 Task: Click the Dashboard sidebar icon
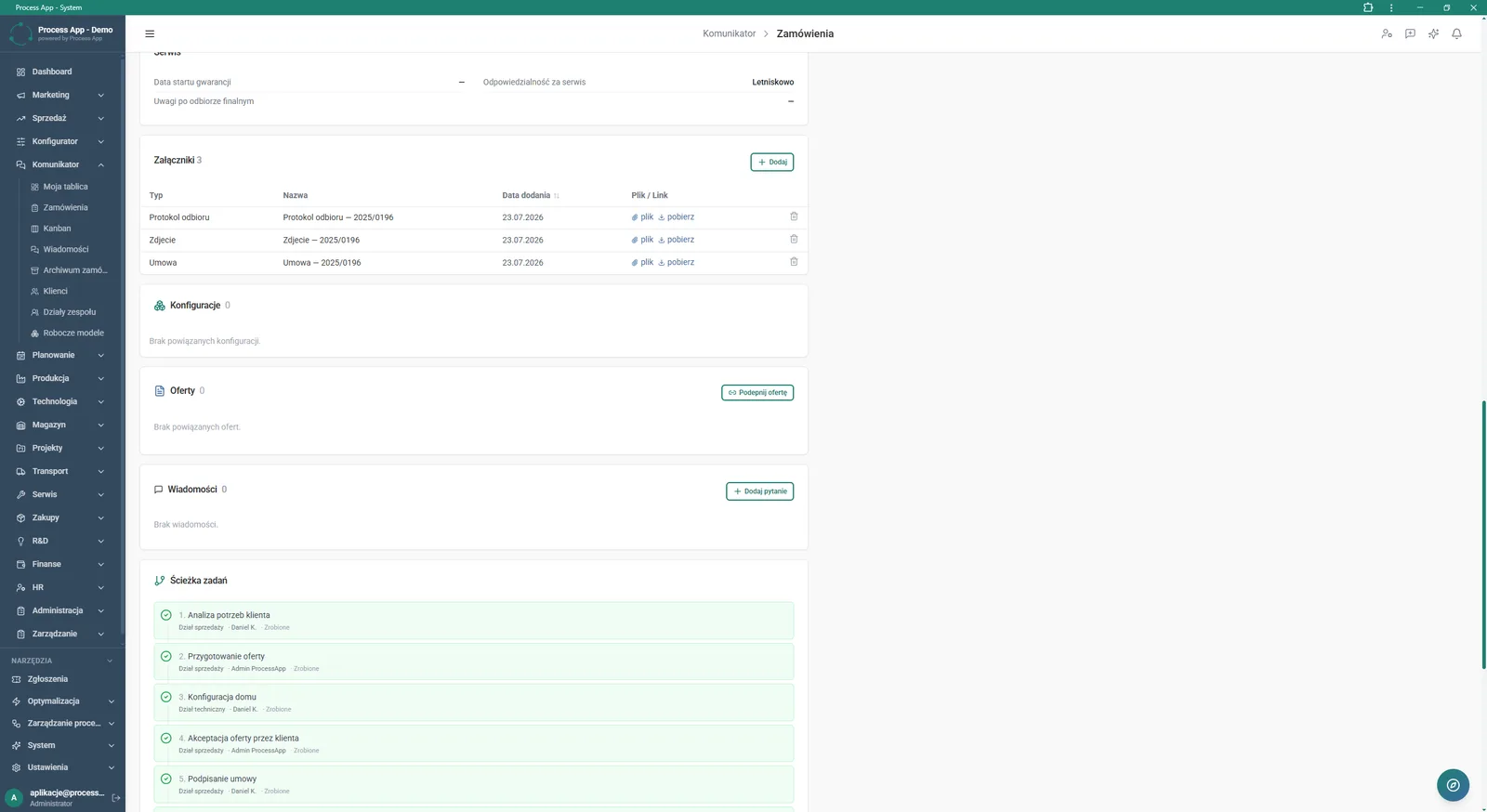click(x=20, y=72)
